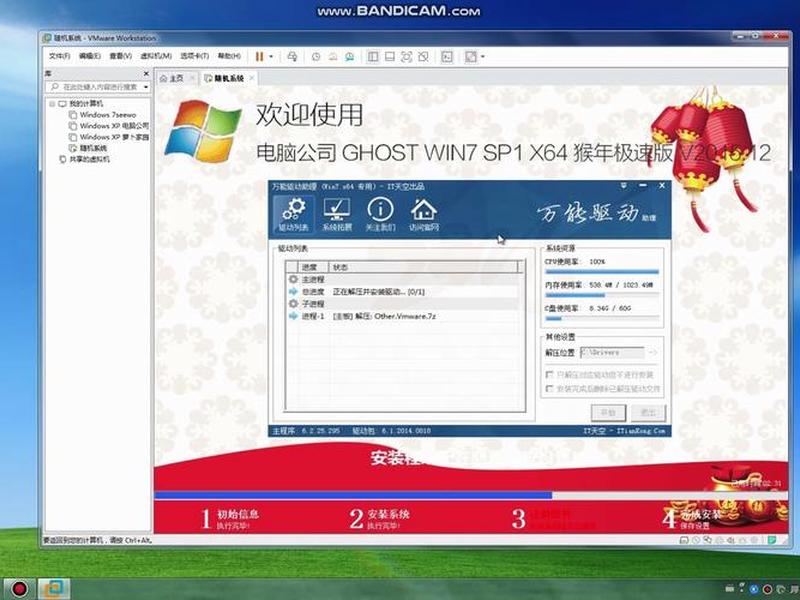Toggle delete extracted drivers after install checkbox
Viewport: 800px width, 600px height.
pos(549,389)
